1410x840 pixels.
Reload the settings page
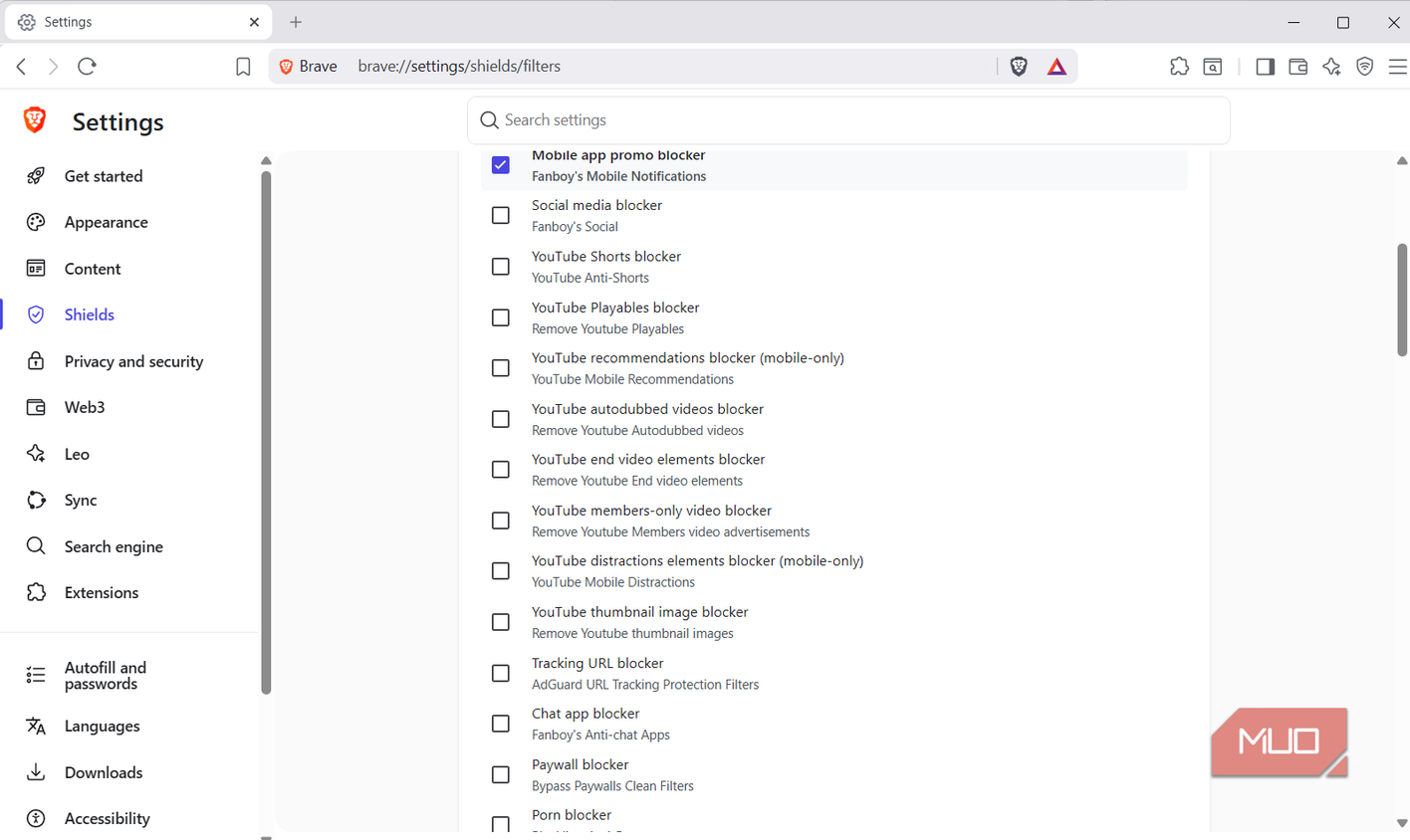tap(87, 67)
